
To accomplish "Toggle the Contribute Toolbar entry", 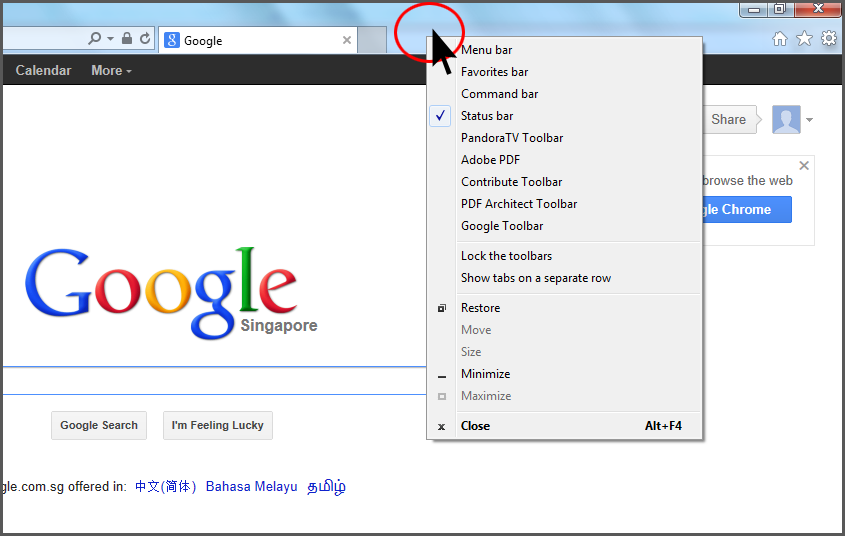I will click(565, 182).
